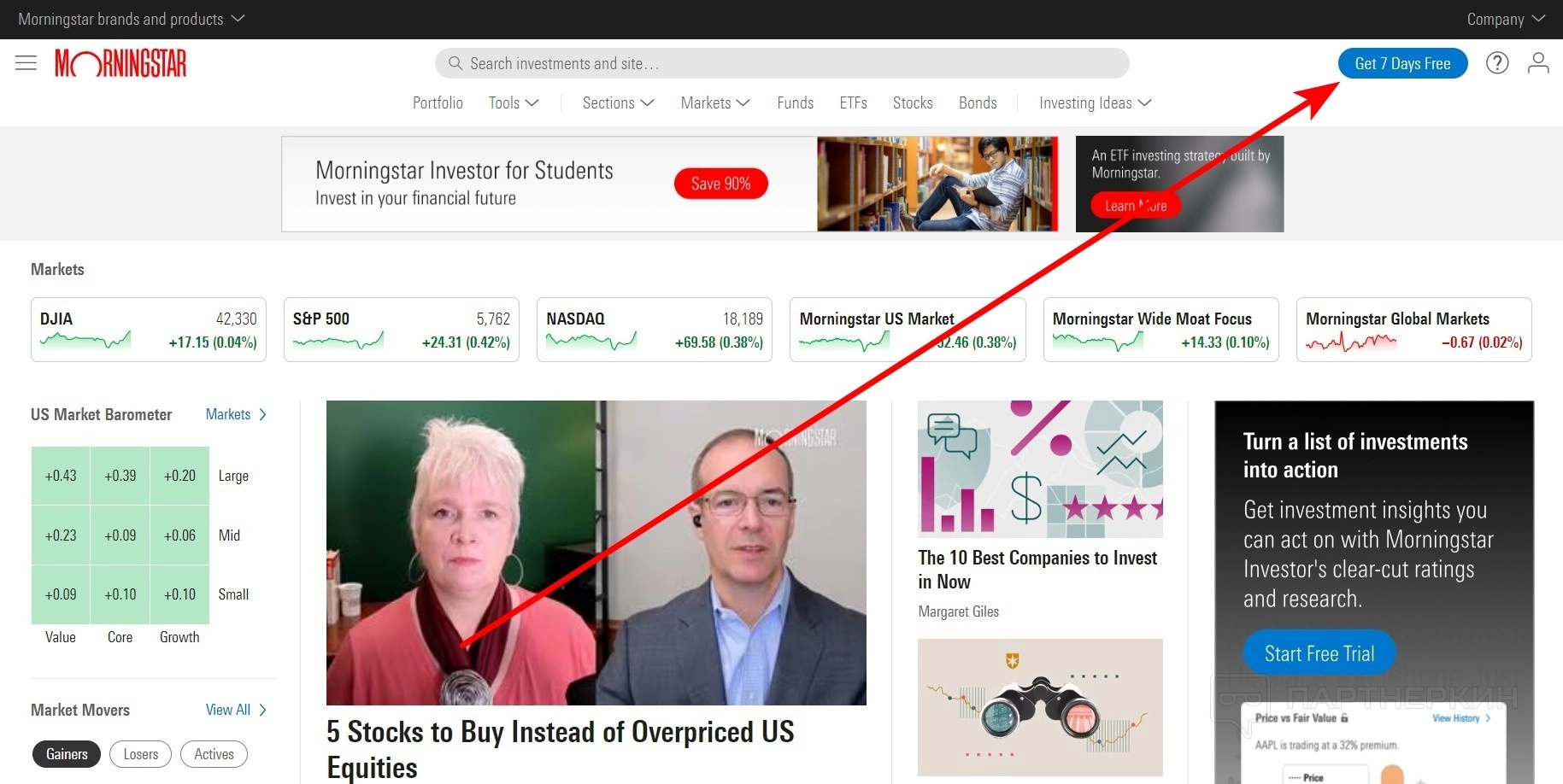
Task: Open the Markets dropdown in navigation
Action: click(x=715, y=102)
